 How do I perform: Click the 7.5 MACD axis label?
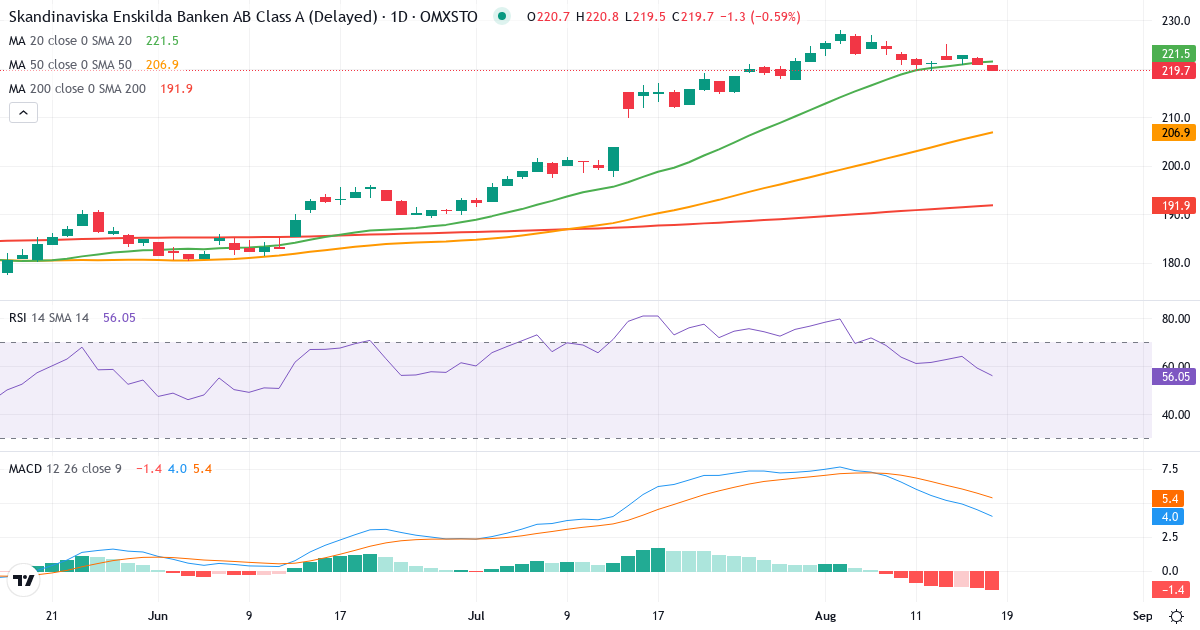click(1168, 470)
